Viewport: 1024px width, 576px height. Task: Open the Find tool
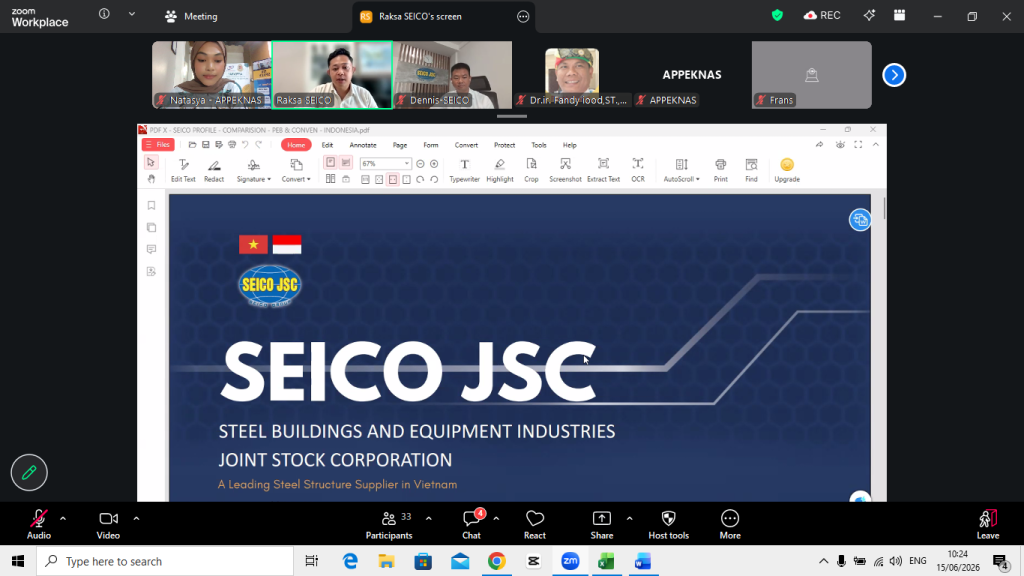pyautogui.click(x=752, y=170)
